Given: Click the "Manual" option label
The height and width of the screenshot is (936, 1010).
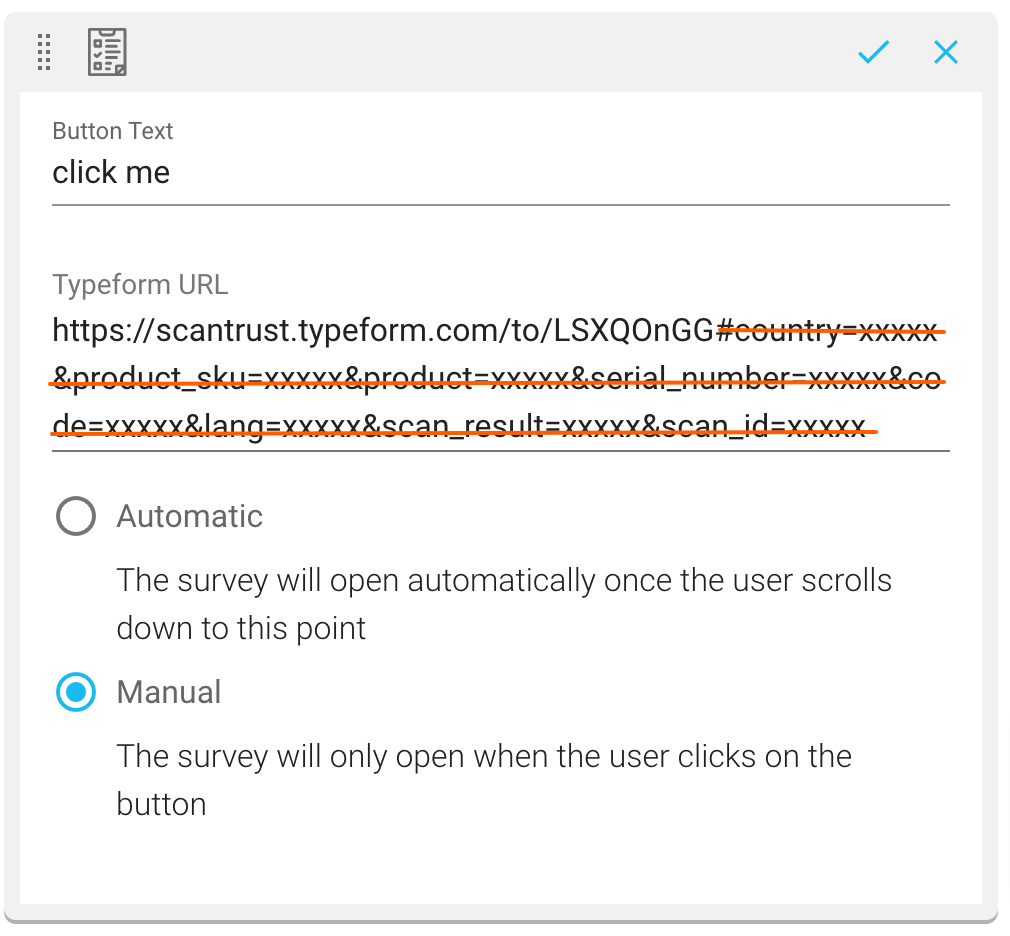Looking at the screenshot, I should tap(169, 692).
